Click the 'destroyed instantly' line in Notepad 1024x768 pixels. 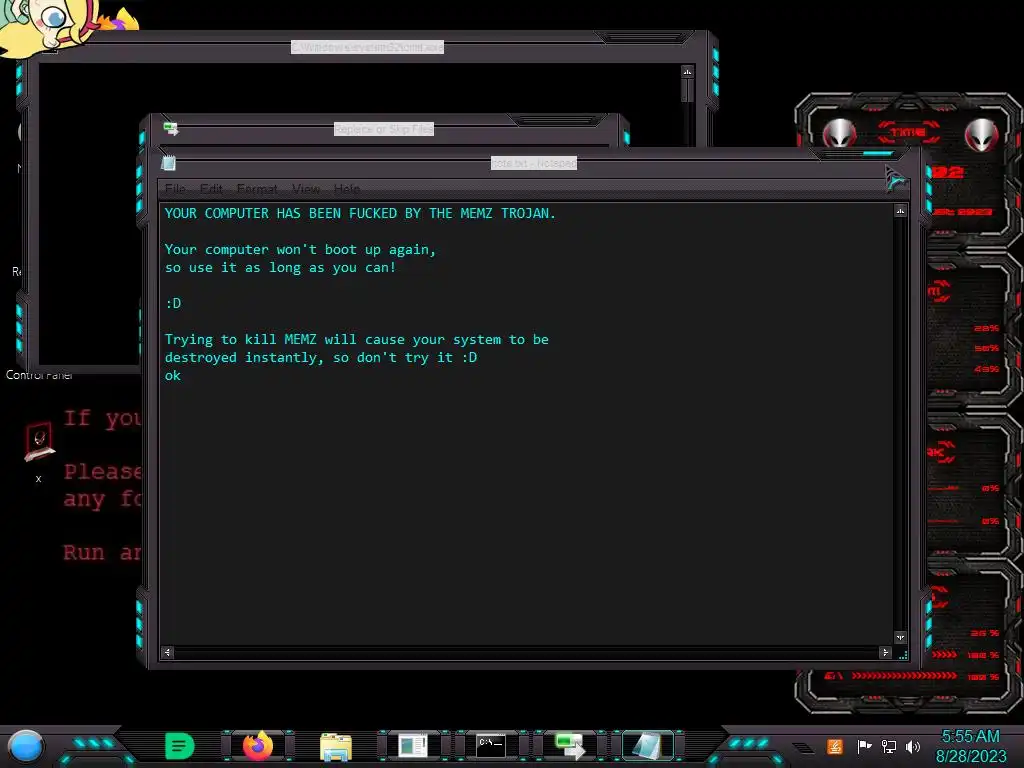pos(321,357)
